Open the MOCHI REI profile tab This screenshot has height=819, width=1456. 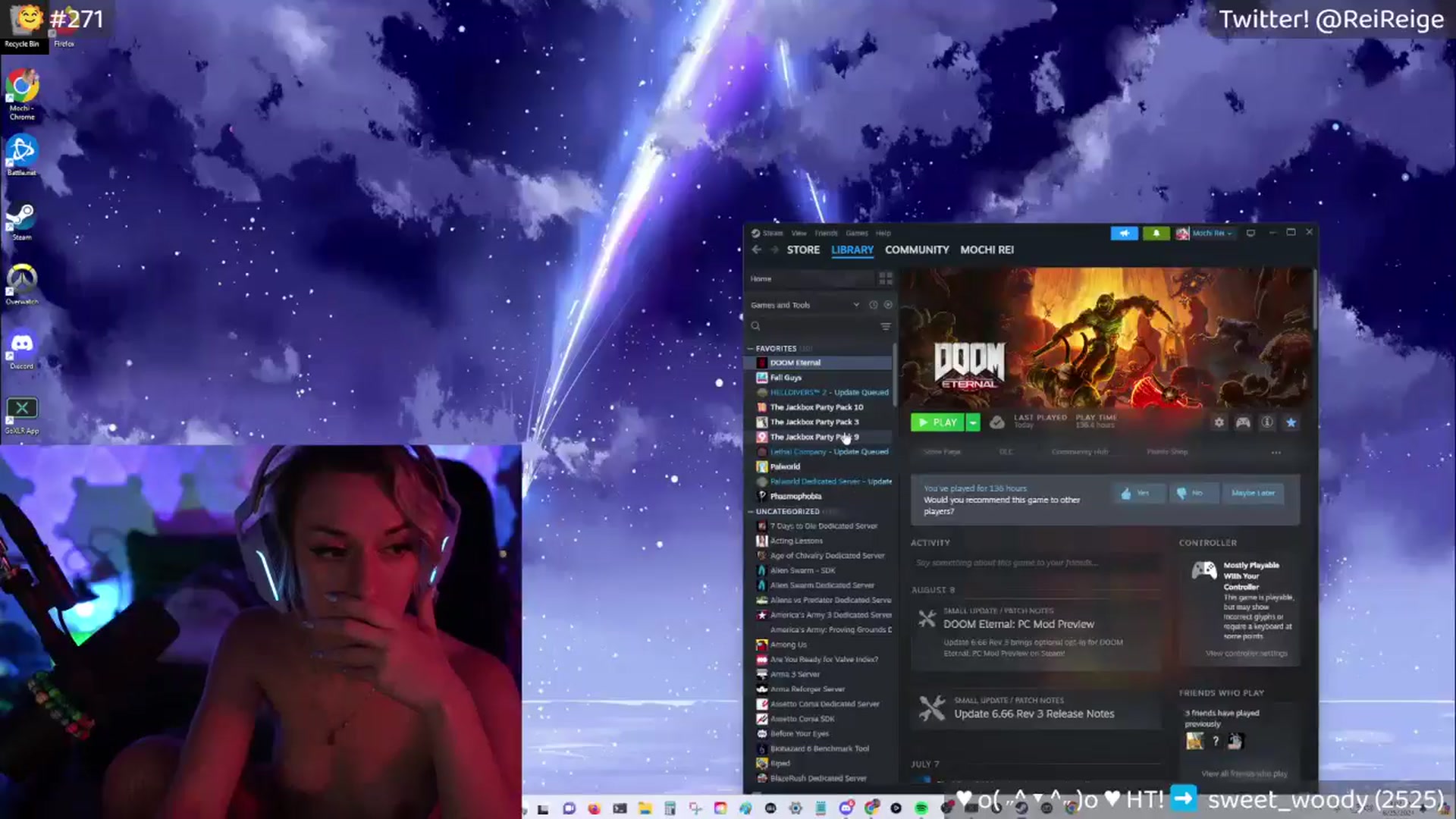coord(987,249)
